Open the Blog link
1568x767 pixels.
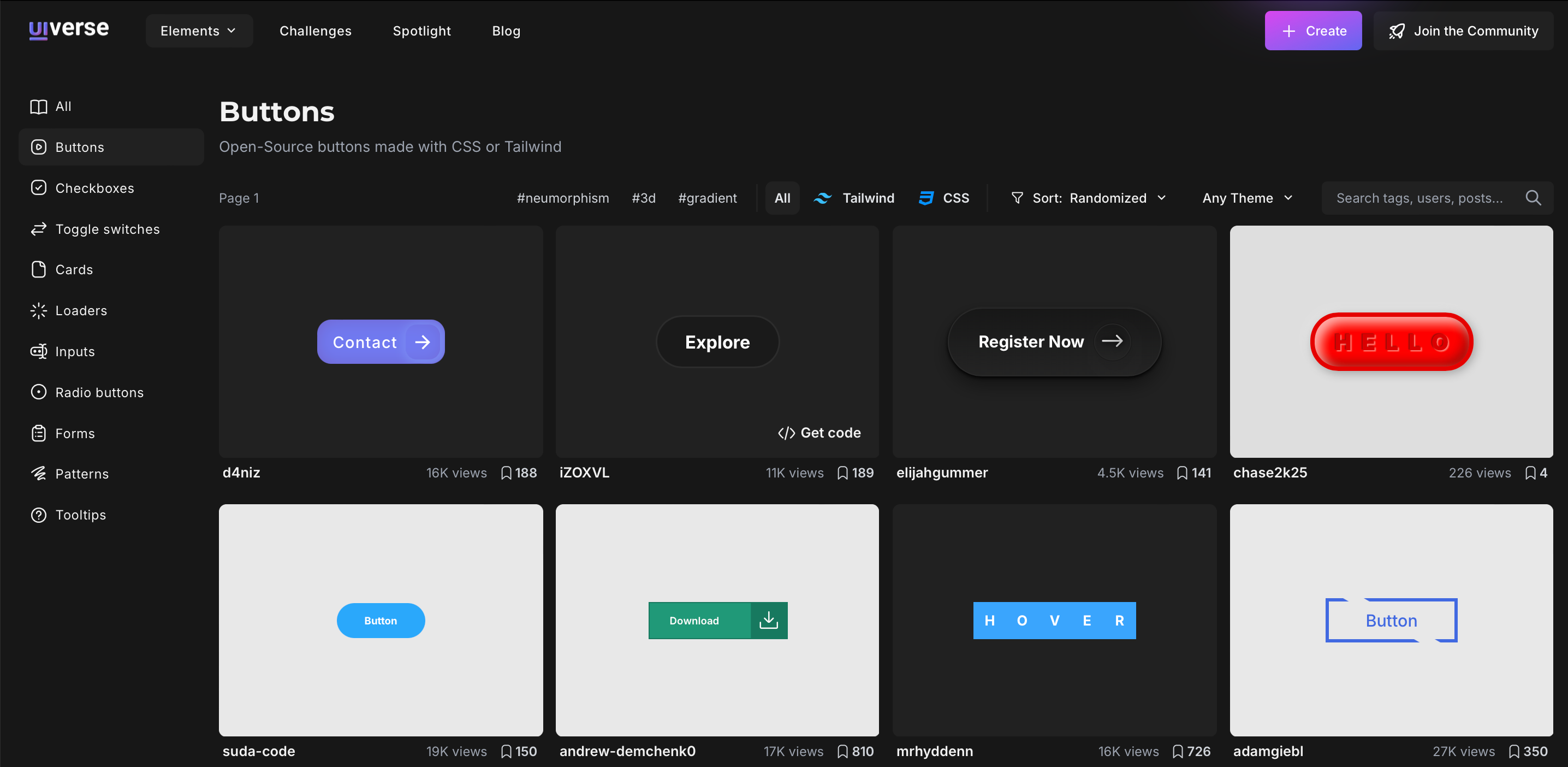[x=506, y=31]
